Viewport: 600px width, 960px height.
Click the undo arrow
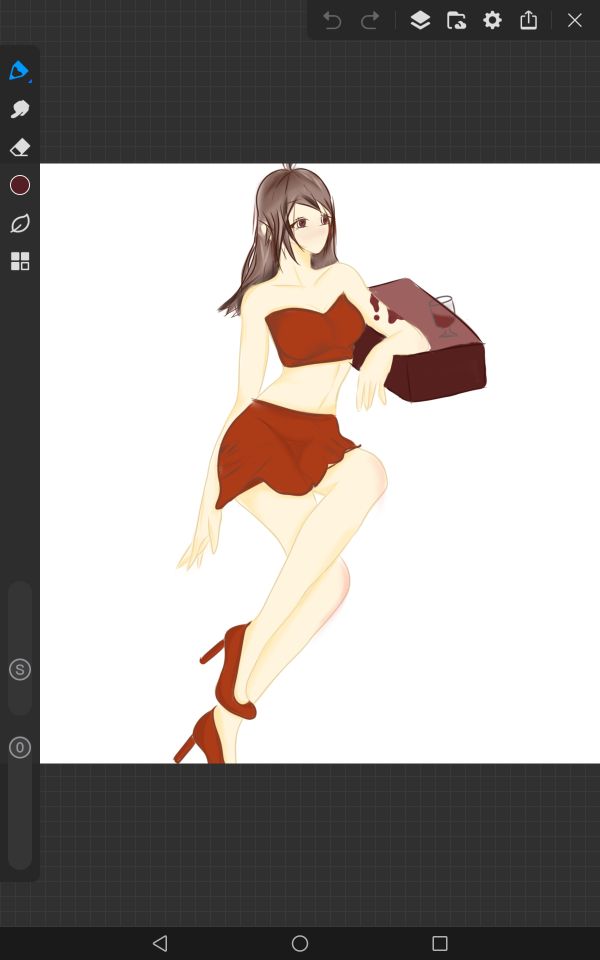[x=332, y=21]
